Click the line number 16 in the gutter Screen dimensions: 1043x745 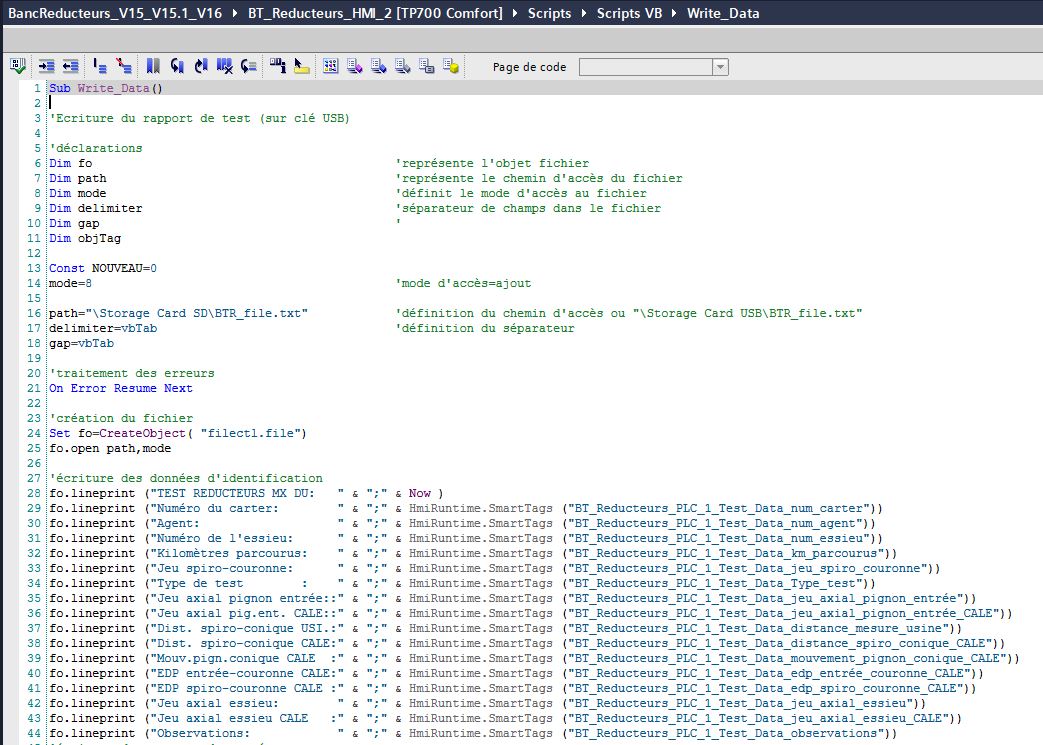click(x=34, y=313)
